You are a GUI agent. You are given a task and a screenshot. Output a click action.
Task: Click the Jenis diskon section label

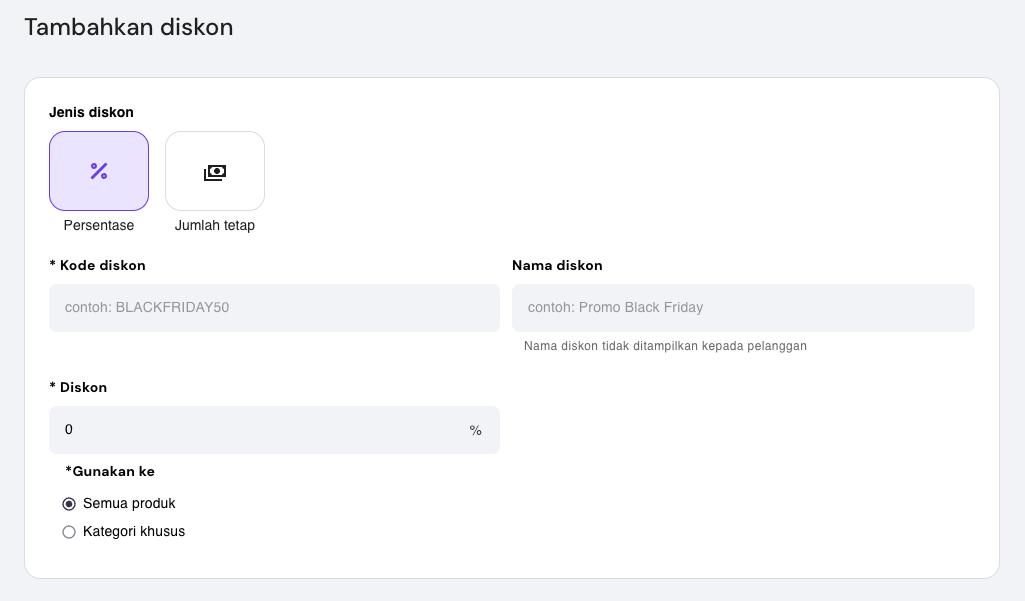coord(91,112)
